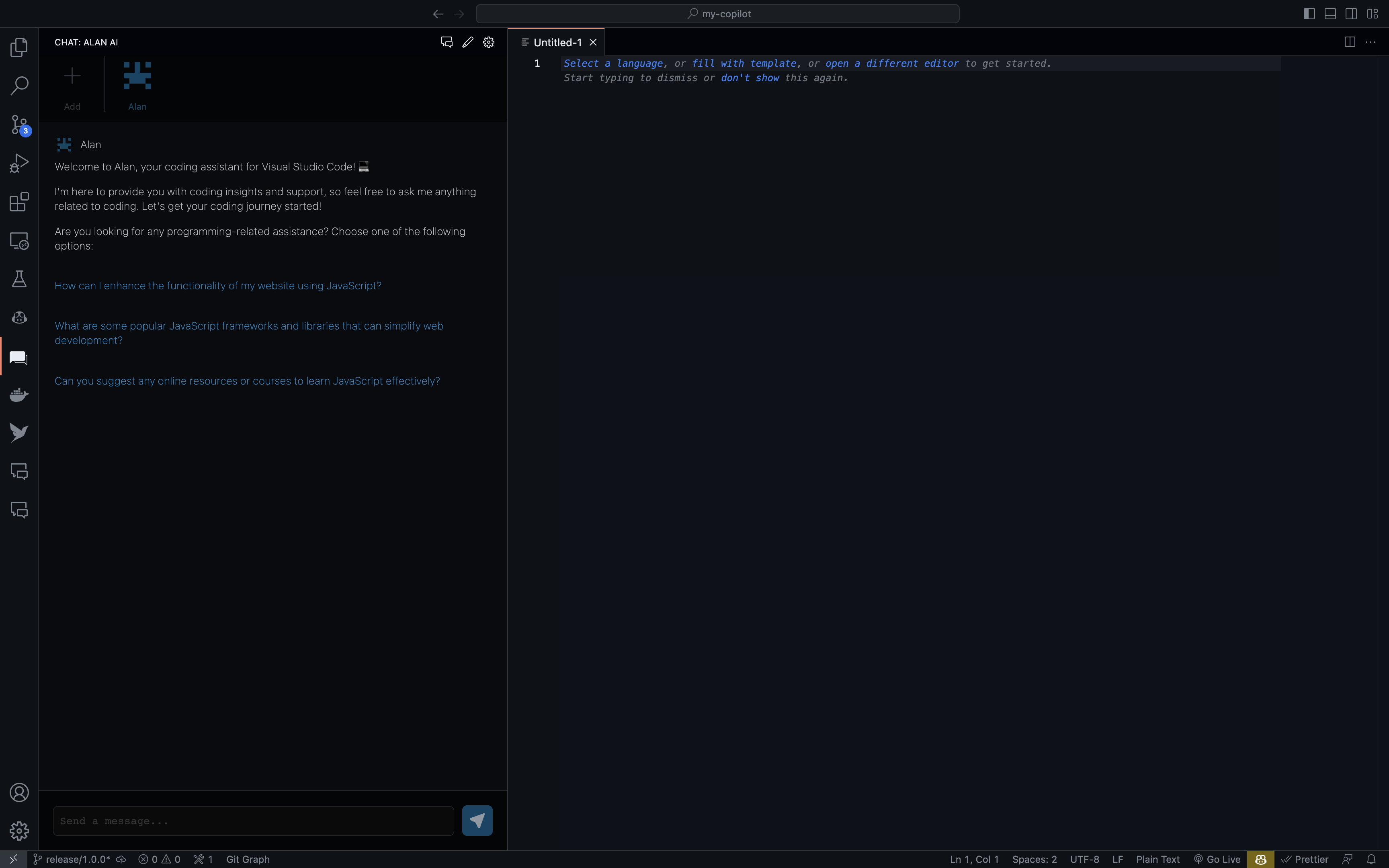Open the Source Control view
This screenshot has height=868, width=1389.
19,125
